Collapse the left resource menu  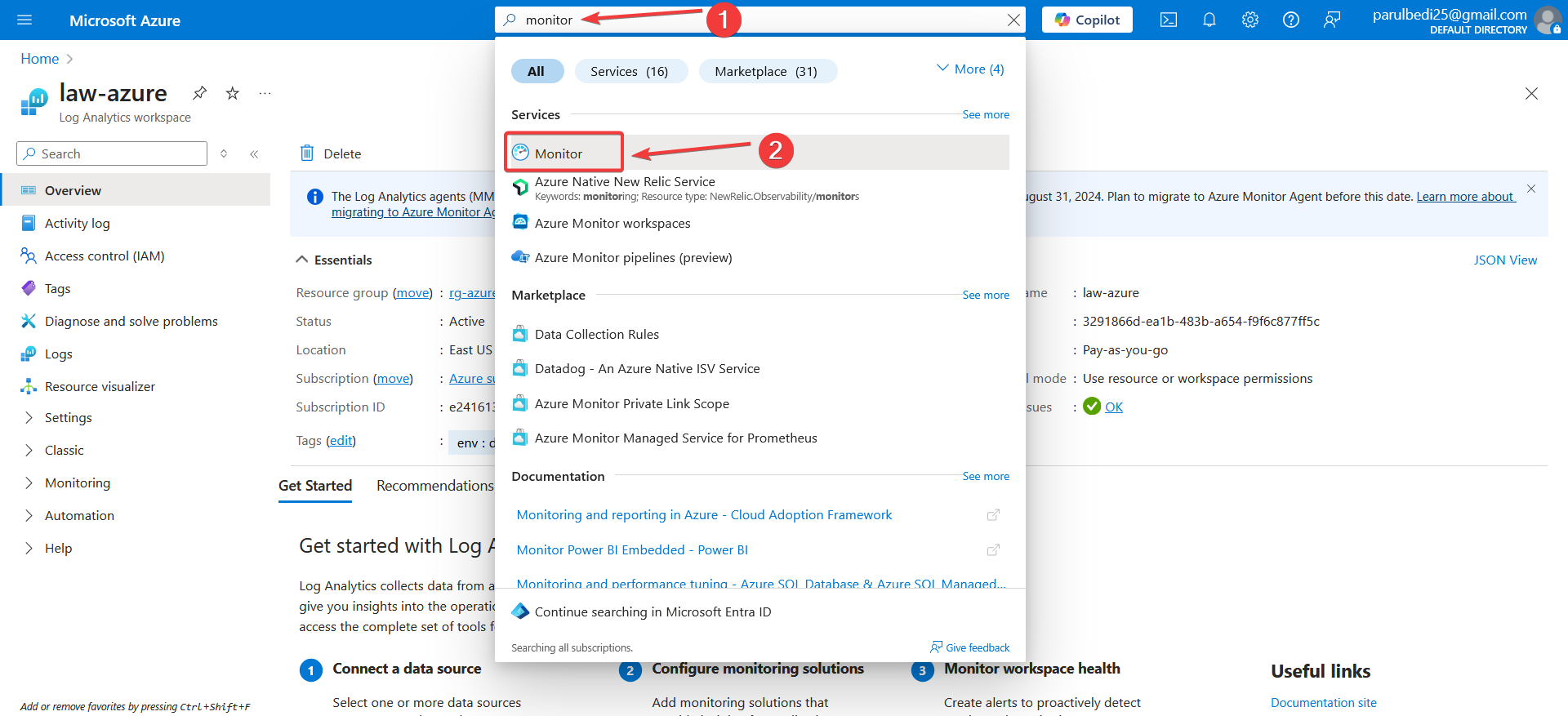tap(254, 153)
